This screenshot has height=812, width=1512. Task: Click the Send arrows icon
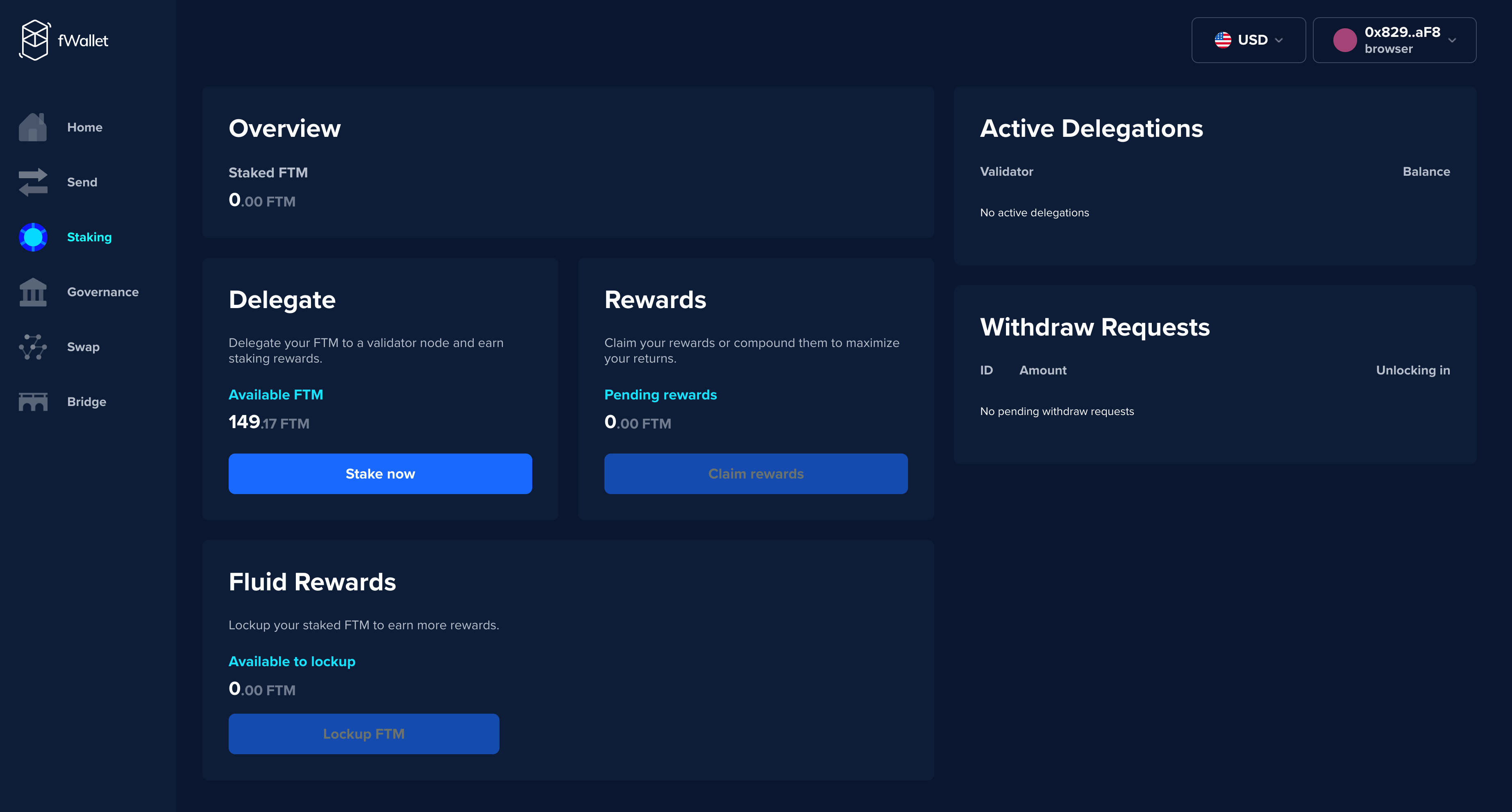pyautogui.click(x=33, y=182)
